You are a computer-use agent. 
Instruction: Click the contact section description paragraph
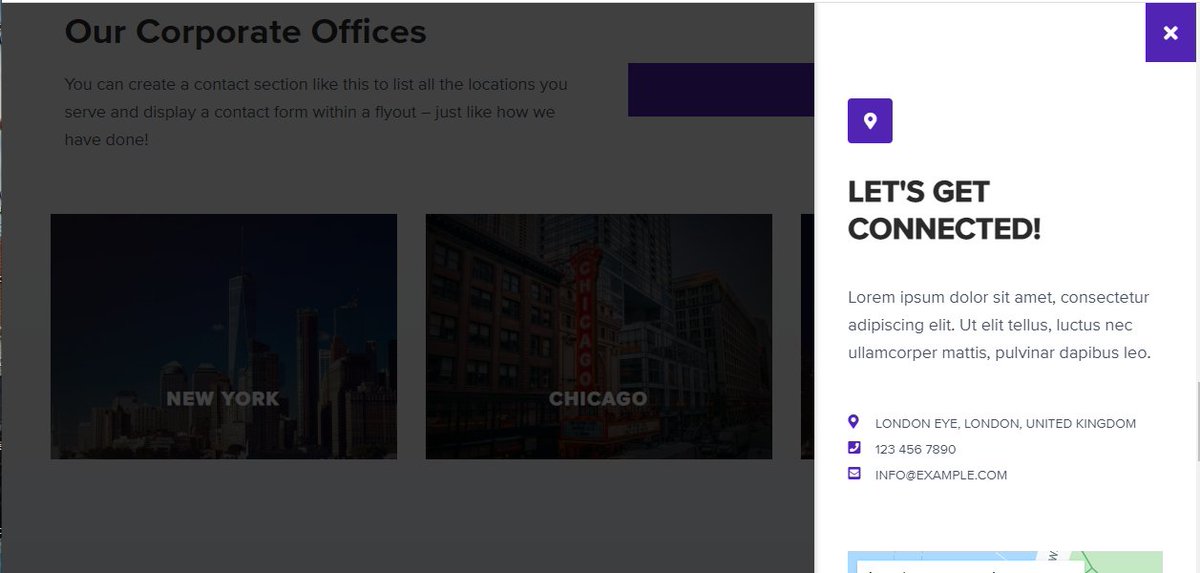click(316, 112)
